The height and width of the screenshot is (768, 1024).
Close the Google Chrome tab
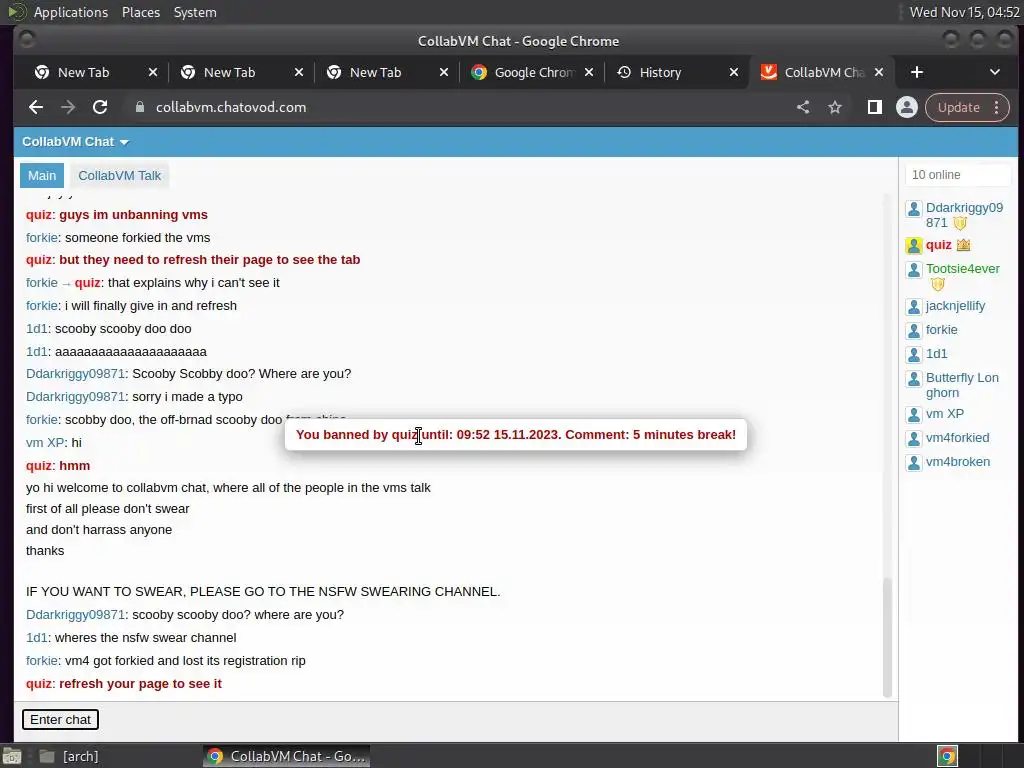coord(588,72)
